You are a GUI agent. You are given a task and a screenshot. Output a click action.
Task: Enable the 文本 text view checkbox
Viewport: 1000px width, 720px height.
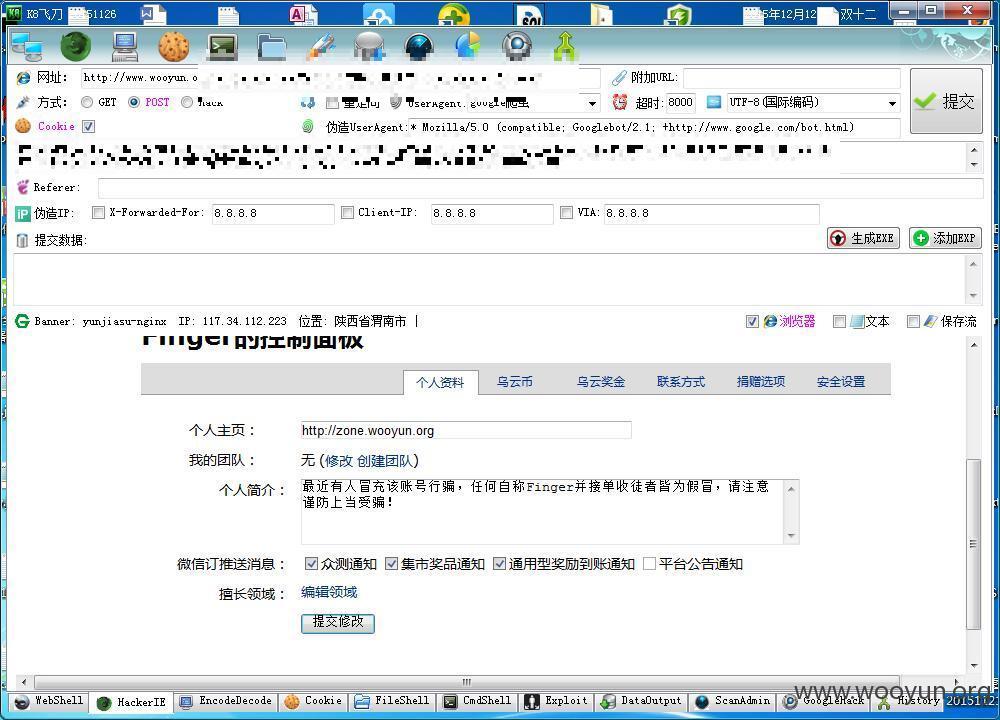tap(839, 321)
